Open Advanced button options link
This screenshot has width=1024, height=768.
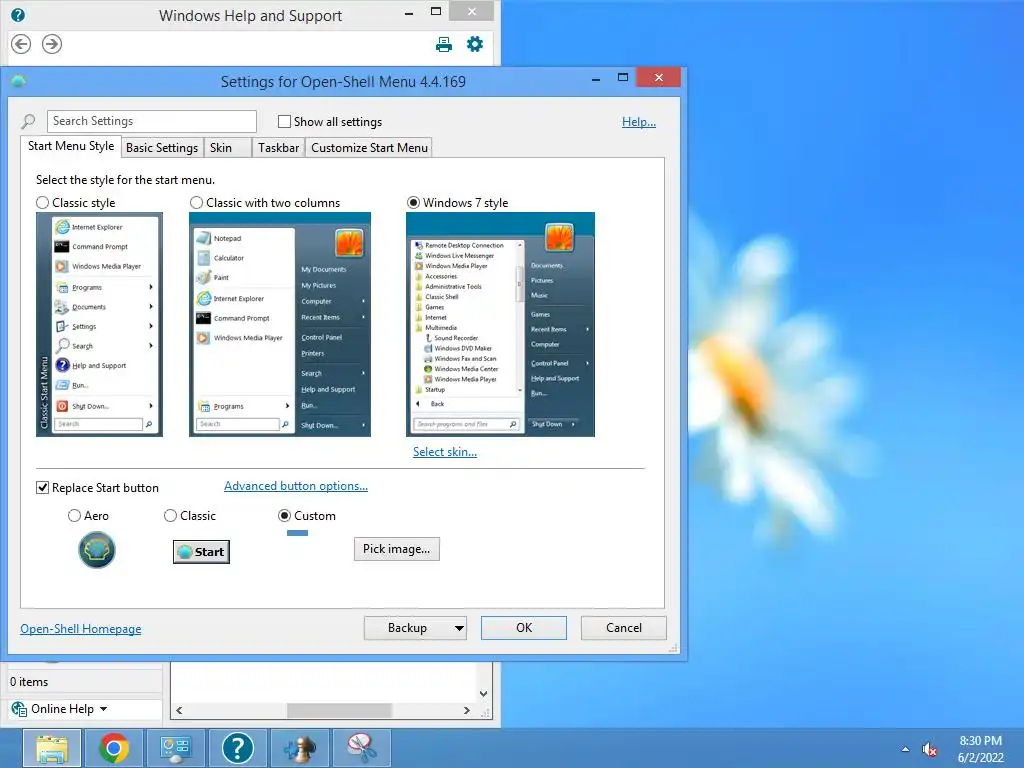point(296,486)
